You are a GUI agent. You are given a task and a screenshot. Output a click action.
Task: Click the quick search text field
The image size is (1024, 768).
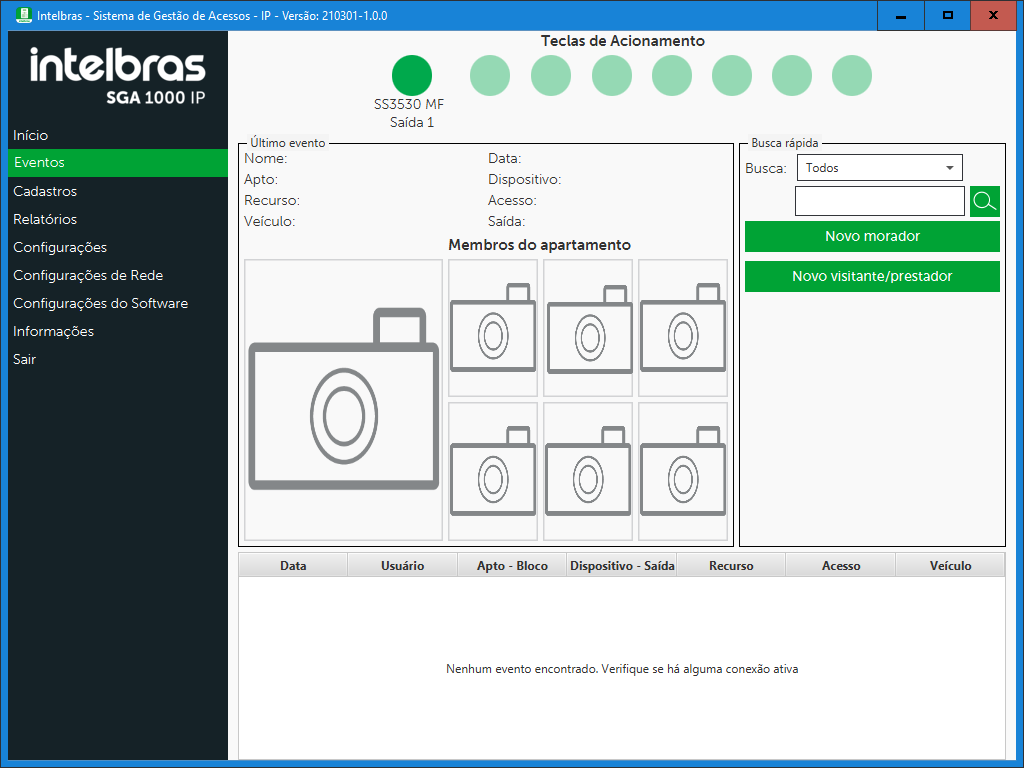pyautogui.click(x=879, y=201)
